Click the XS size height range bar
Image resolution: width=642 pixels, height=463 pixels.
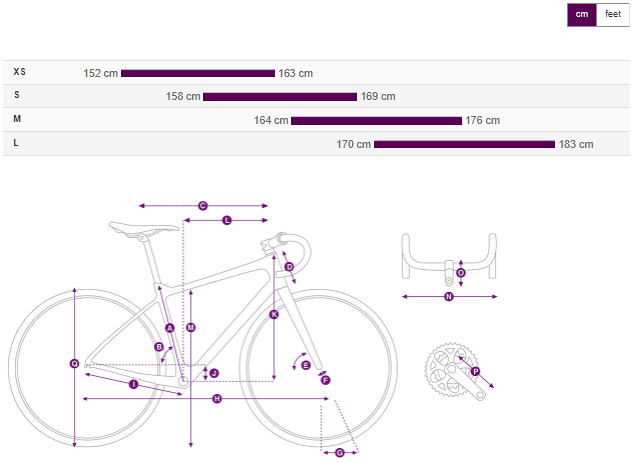(198, 73)
